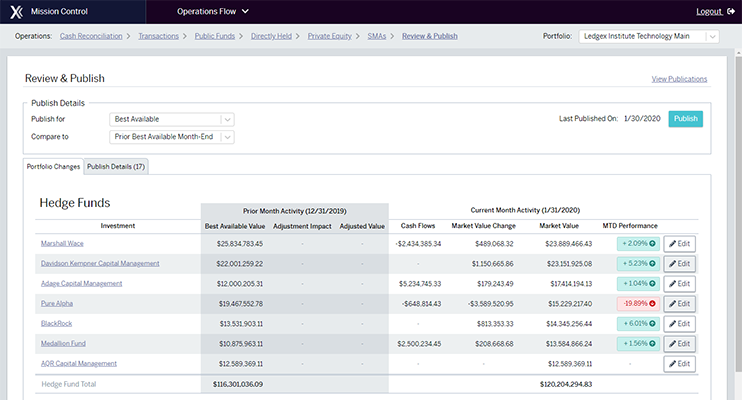This screenshot has height=400, width=742.
Task: Click the green up-arrow icon on the BlackRock +6.01% badge
Action: point(652,323)
